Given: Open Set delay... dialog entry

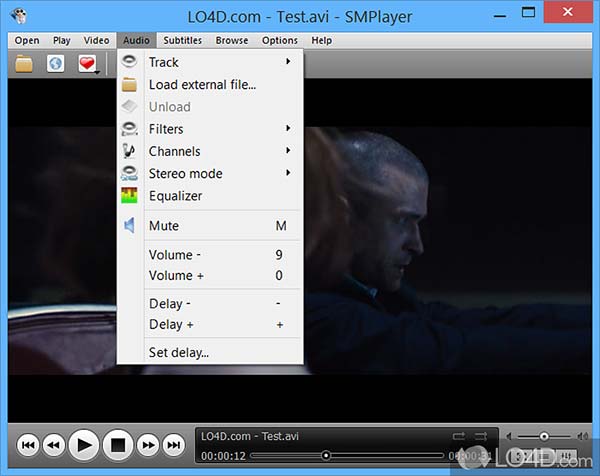Looking at the screenshot, I should pos(210,352).
